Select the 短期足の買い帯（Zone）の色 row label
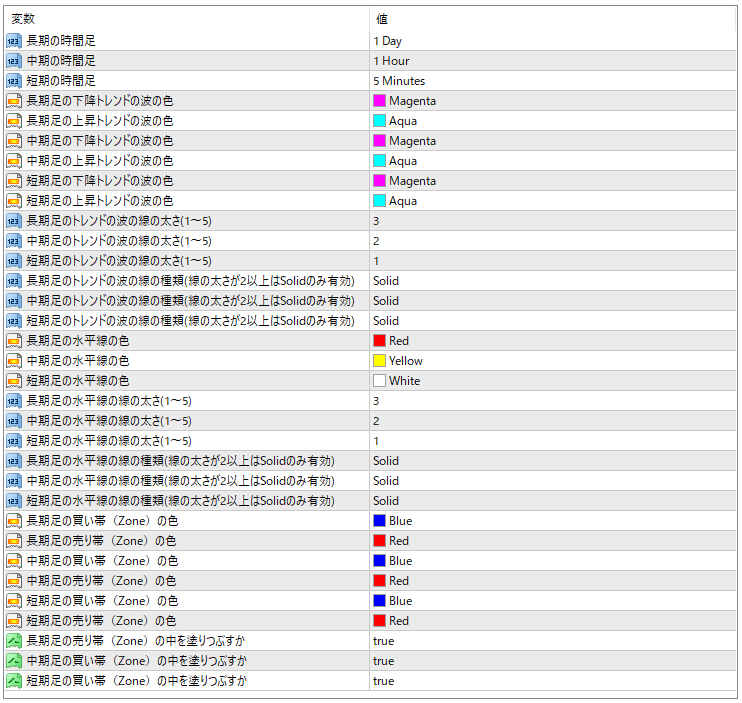The height and width of the screenshot is (703, 742). coord(102,601)
